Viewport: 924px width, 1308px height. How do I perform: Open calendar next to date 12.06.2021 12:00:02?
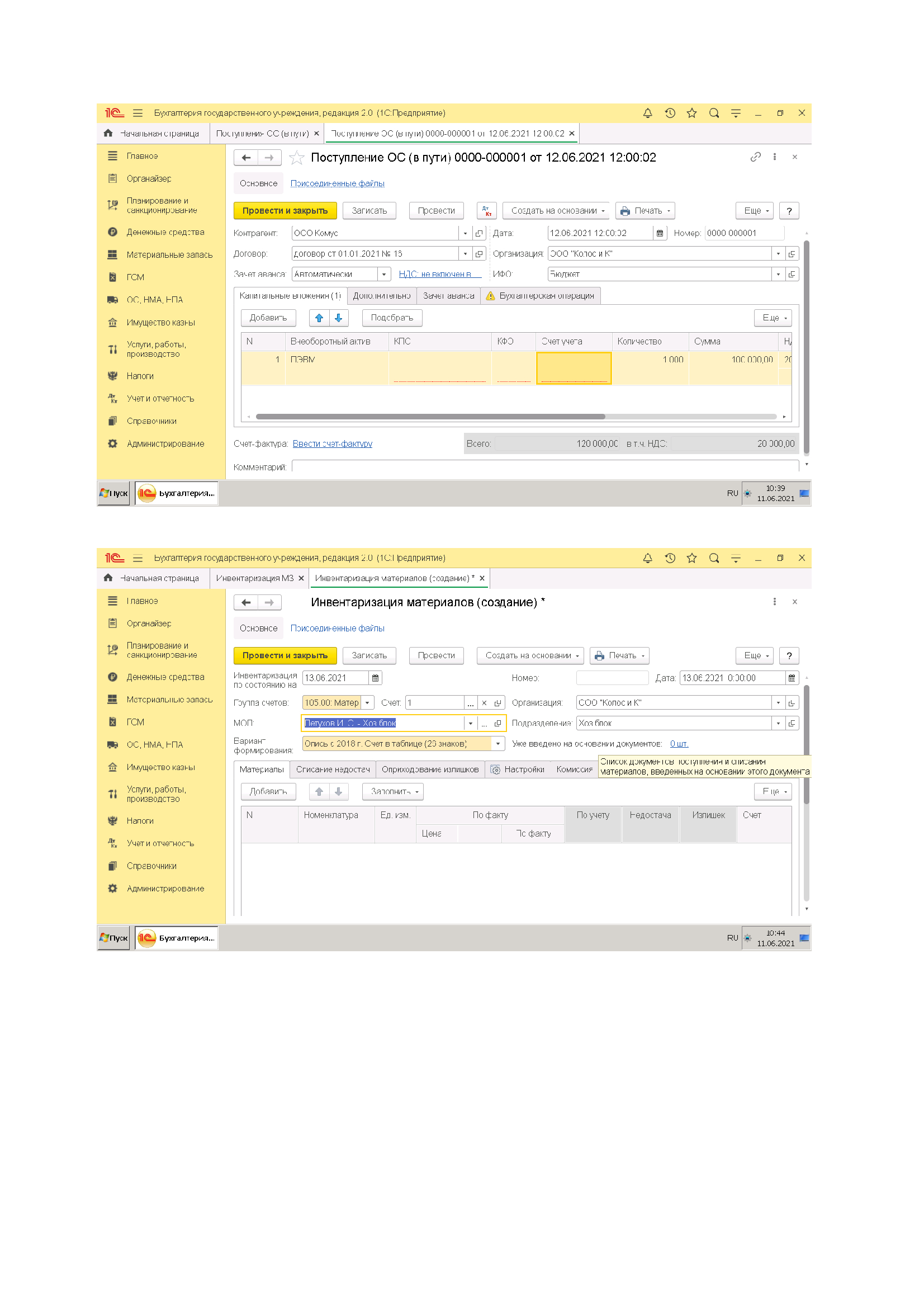(x=659, y=233)
